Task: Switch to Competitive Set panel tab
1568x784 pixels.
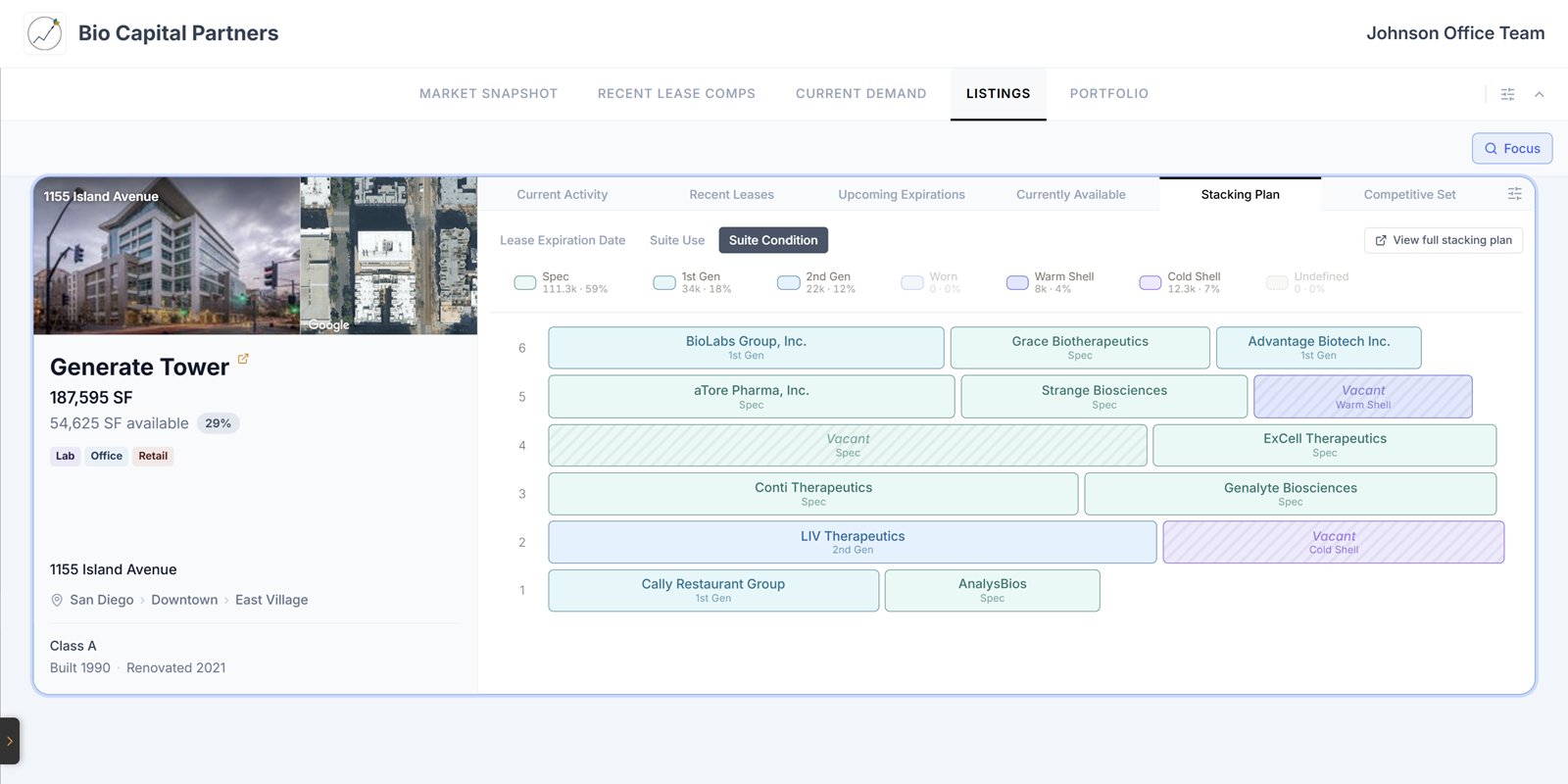Action: 1409,194
